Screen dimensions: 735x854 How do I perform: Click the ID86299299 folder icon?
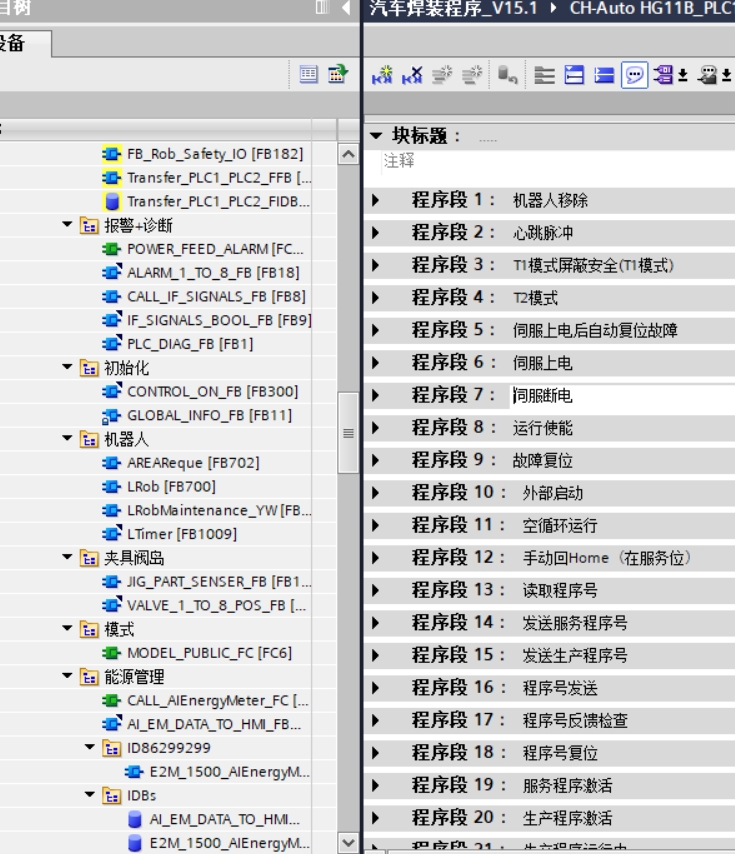point(112,748)
